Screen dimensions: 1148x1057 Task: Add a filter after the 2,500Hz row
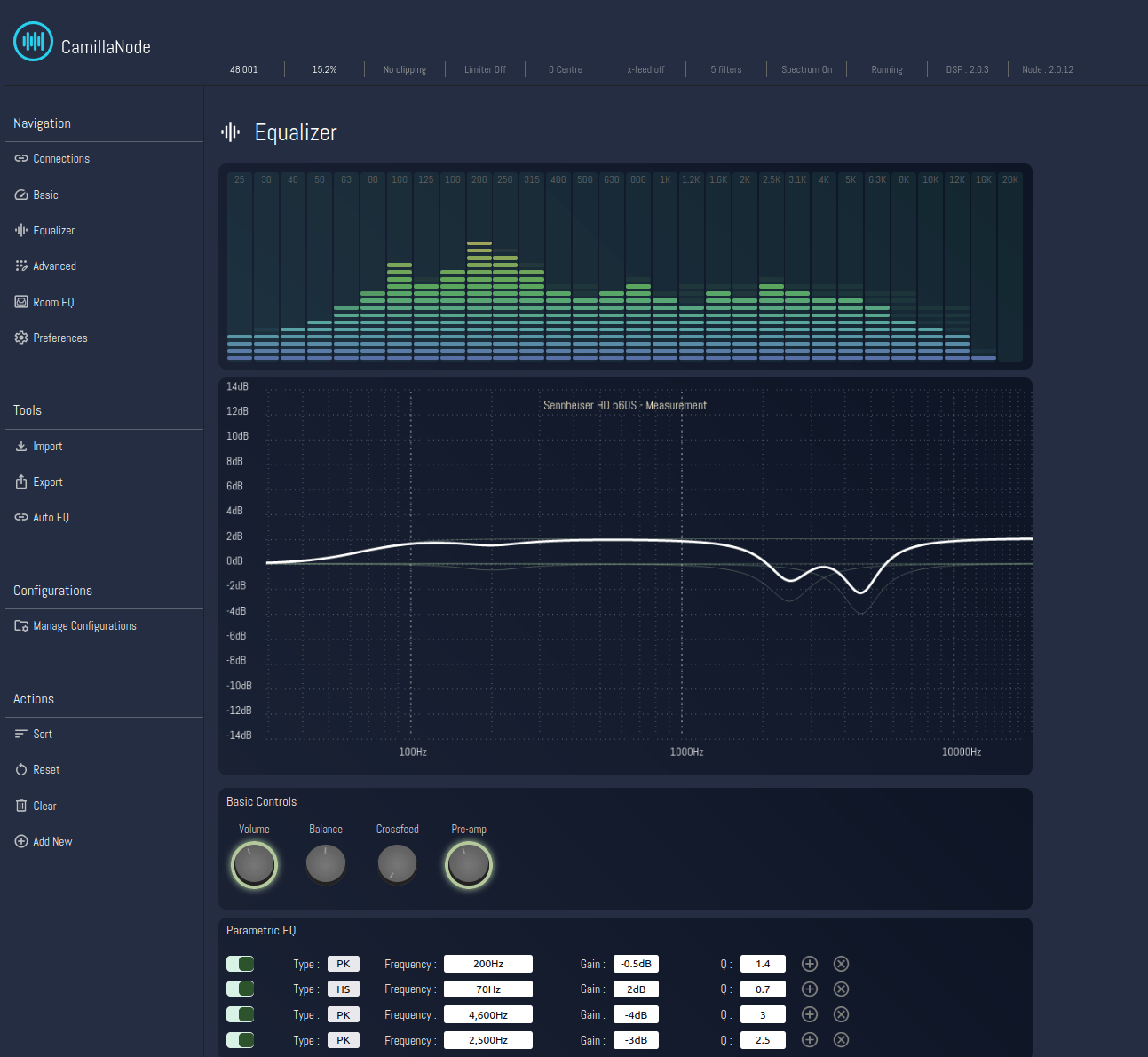click(x=810, y=1040)
